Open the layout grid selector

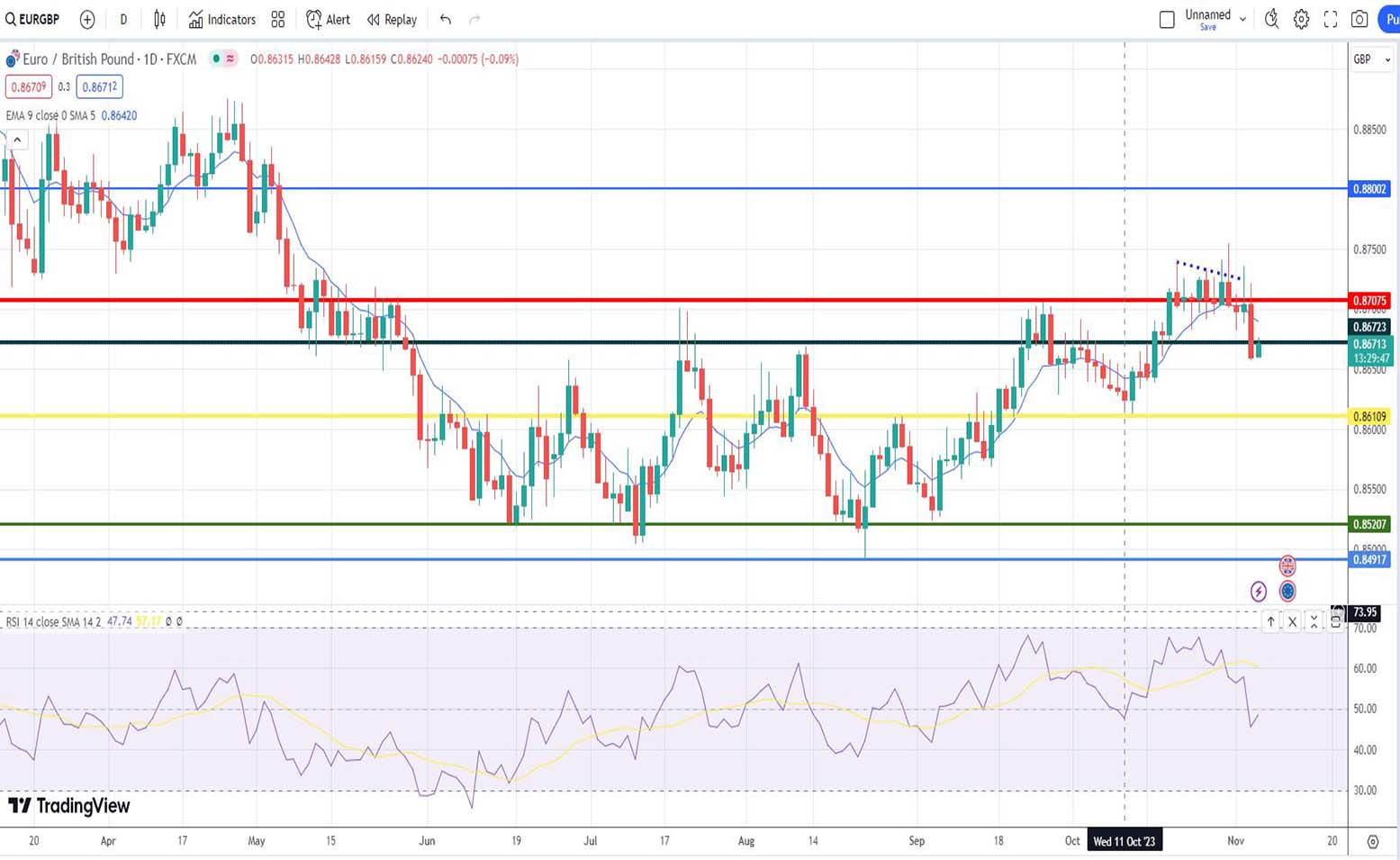tap(278, 19)
